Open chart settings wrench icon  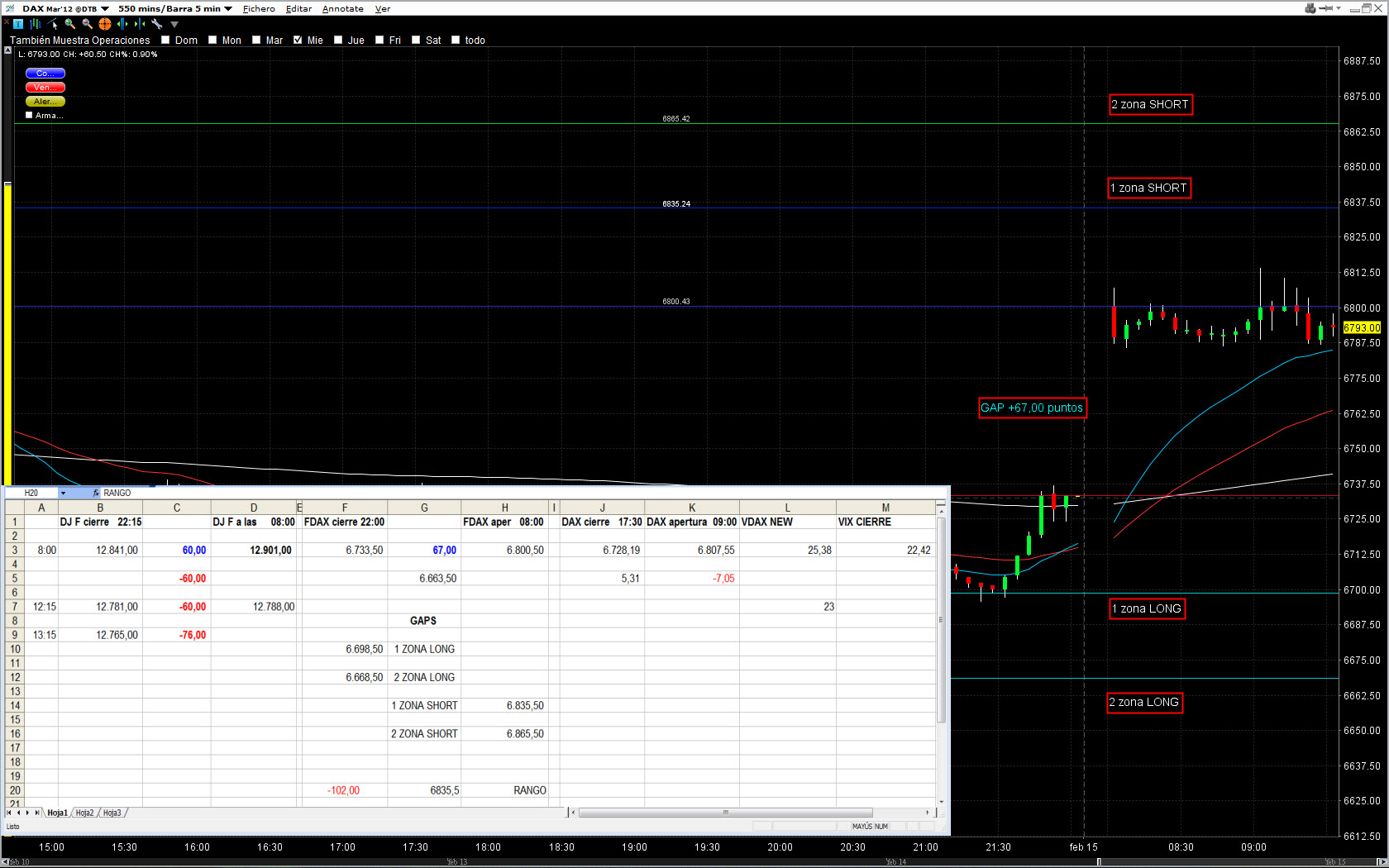(x=157, y=24)
